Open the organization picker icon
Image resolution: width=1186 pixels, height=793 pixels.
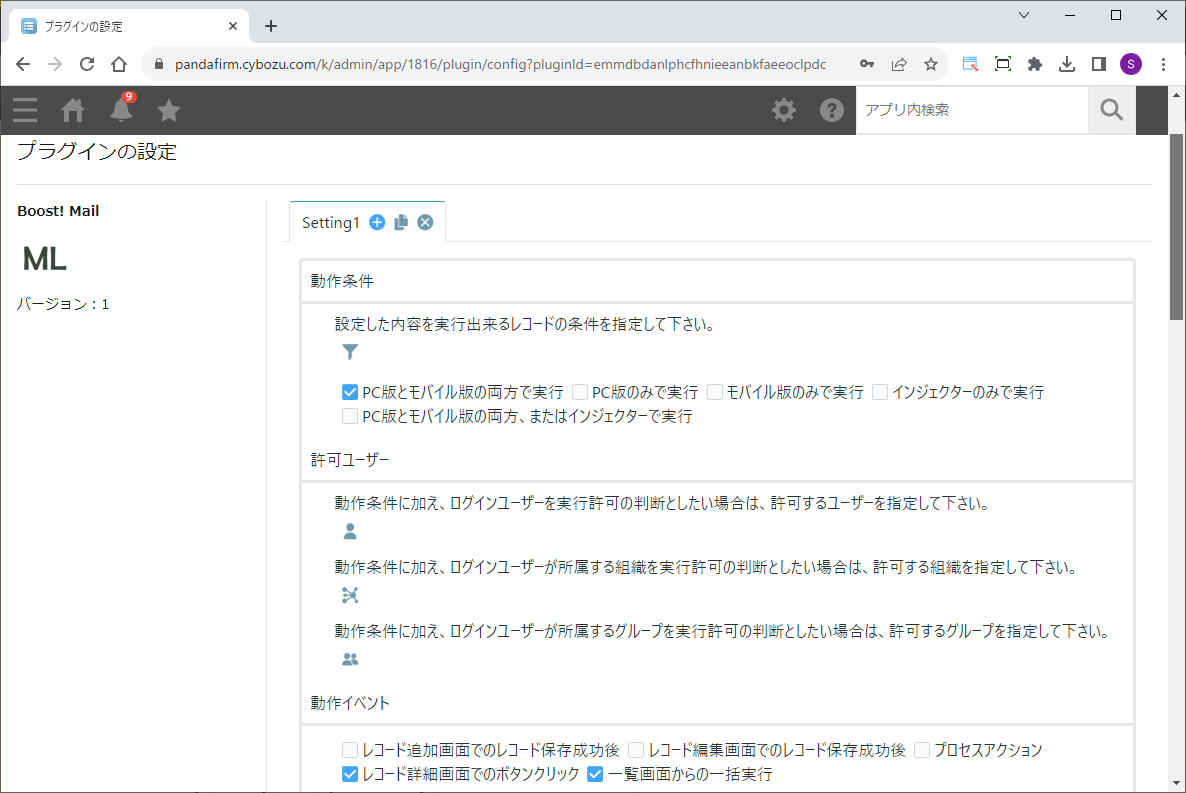(x=350, y=596)
